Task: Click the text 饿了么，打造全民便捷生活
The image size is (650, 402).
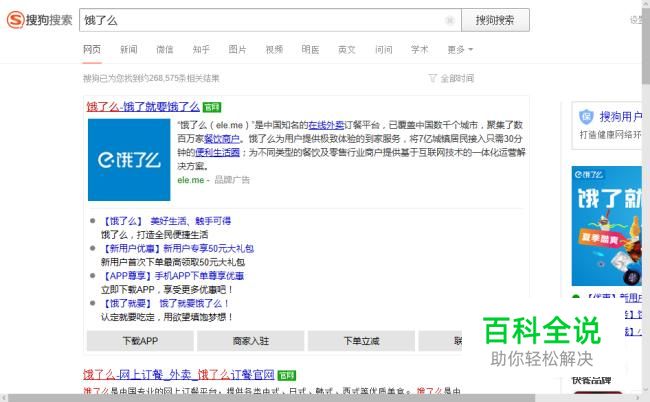Action: [x=155, y=235]
